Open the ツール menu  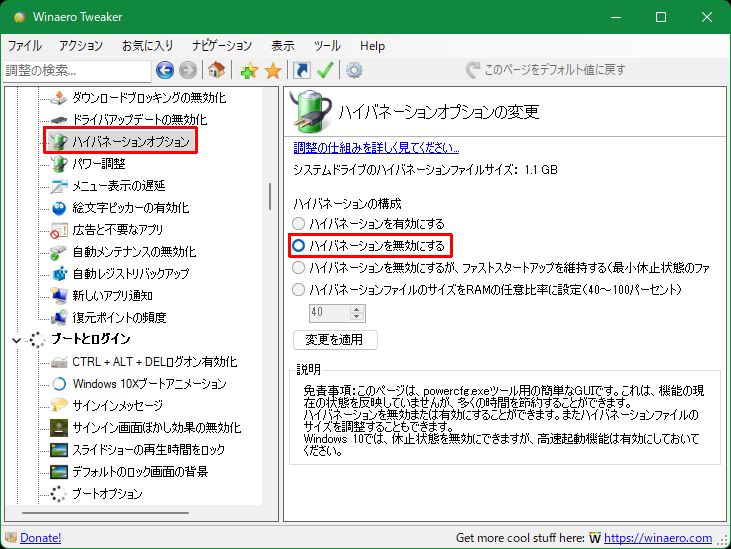pos(327,46)
